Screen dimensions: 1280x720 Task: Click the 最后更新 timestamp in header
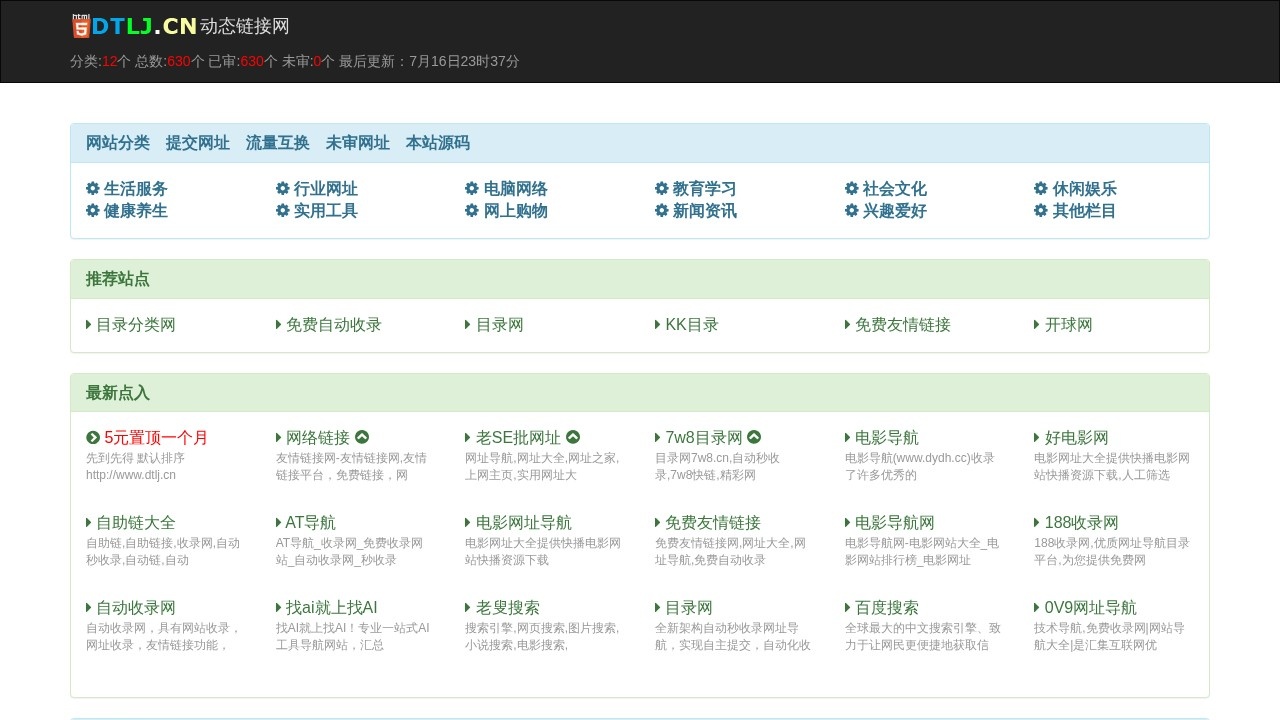(x=429, y=61)
